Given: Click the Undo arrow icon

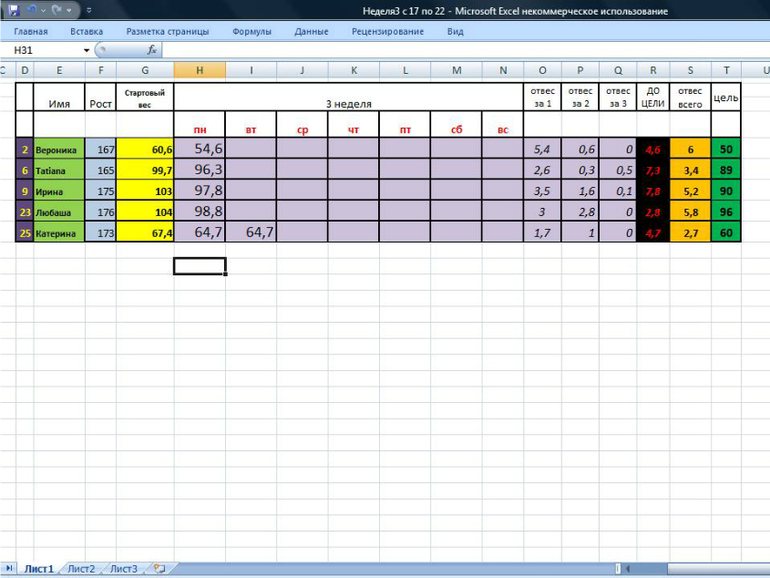Looking at the screenshot, I should pyautogui.click(x=32, y=11).
